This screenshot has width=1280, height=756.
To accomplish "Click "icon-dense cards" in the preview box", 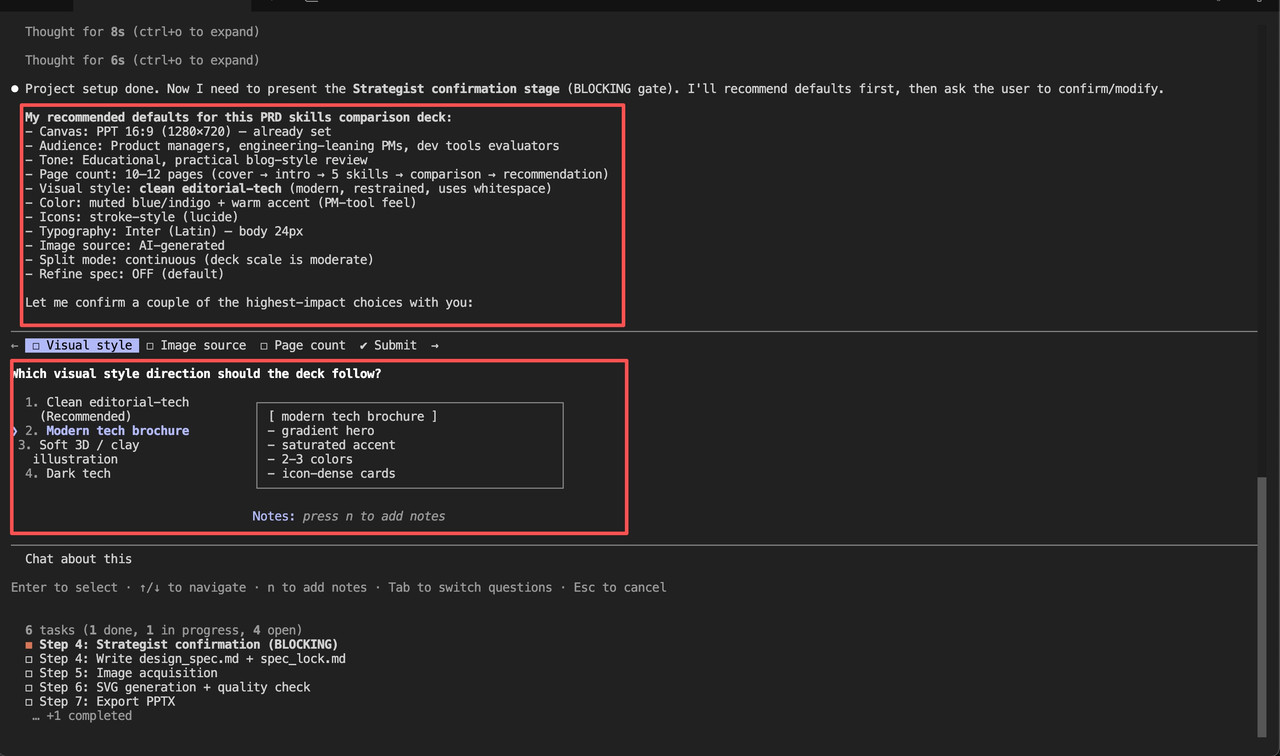I will [x=331, y=474].
